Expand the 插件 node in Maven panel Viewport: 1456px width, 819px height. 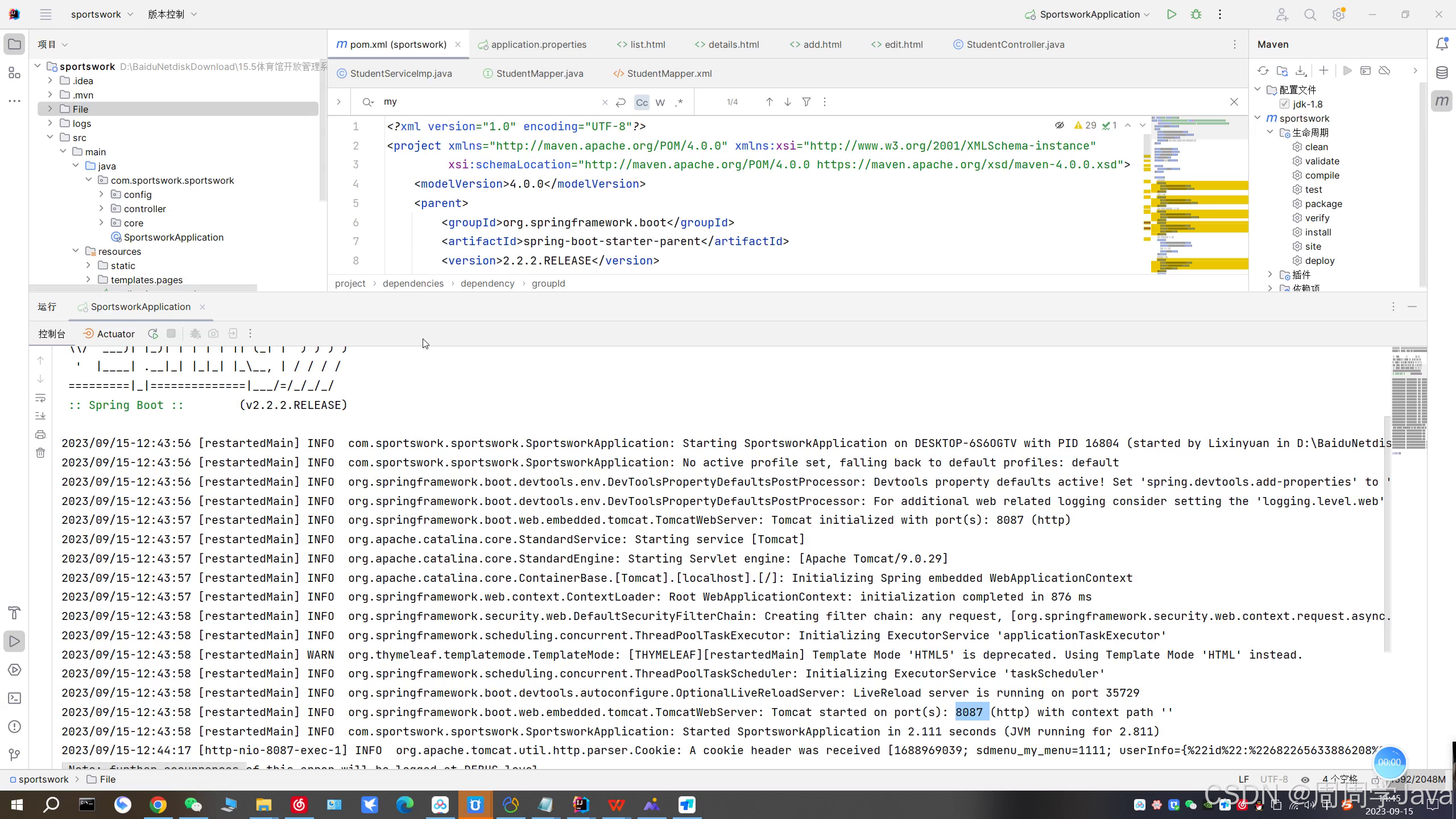click(x=1270, y=275)
